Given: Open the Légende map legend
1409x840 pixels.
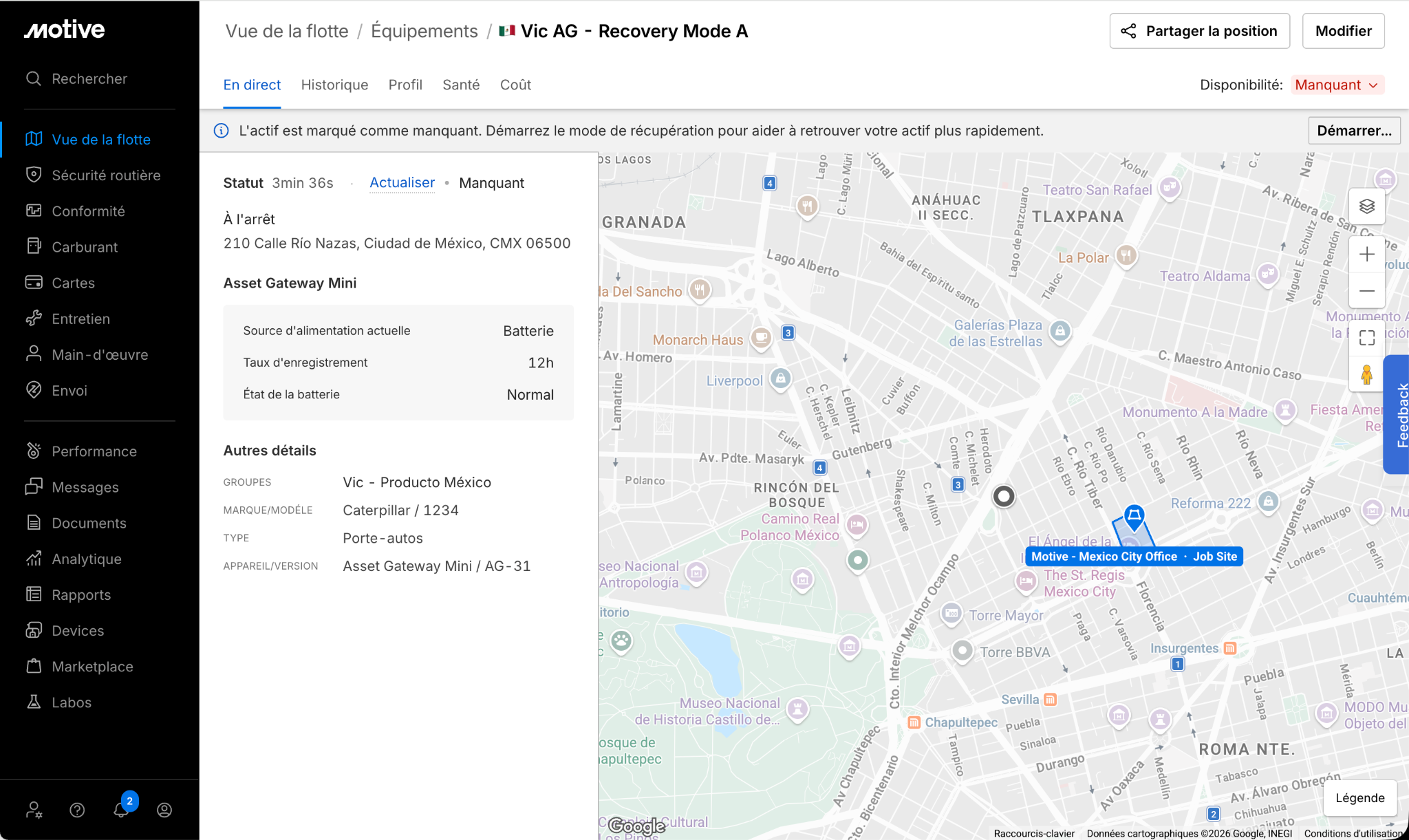Looking at the screenshot, I should pos(1359,797).
